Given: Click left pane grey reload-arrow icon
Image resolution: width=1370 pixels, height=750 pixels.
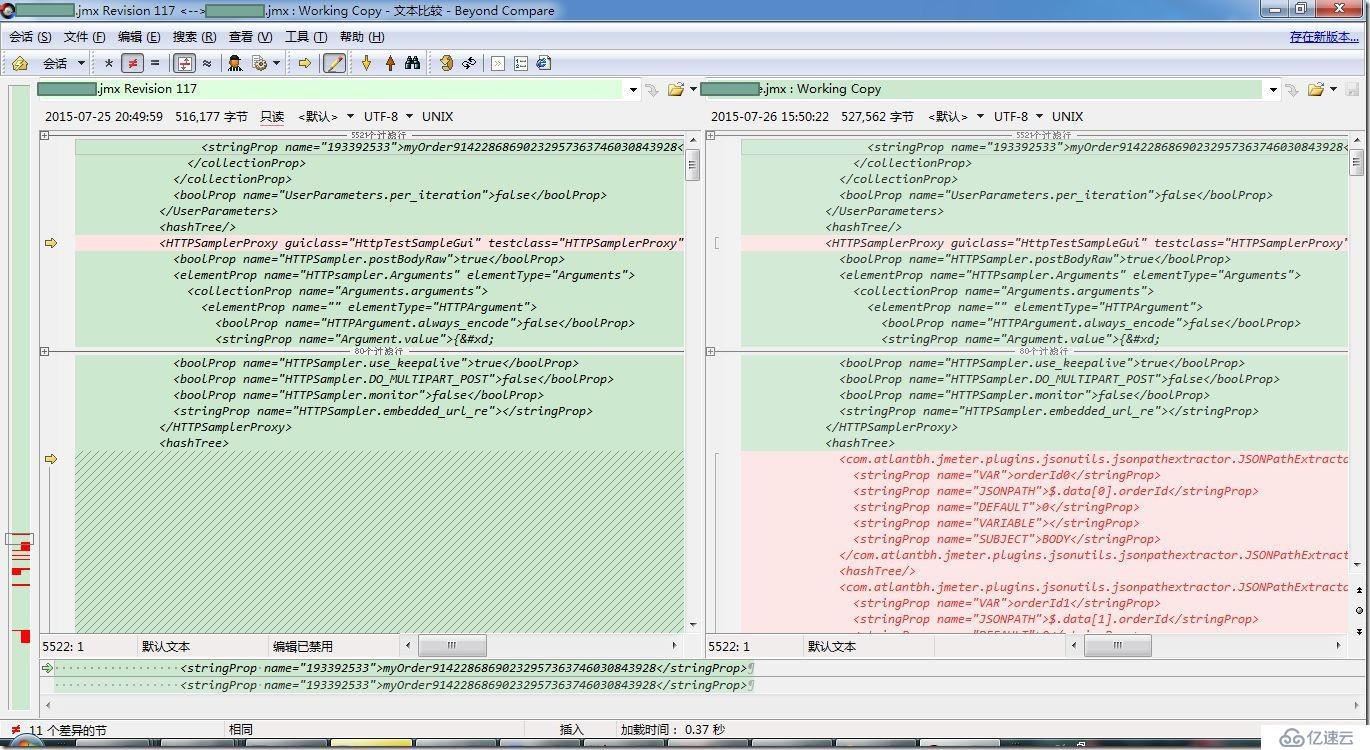Looking at the screenshot, I should click(652, 90).
